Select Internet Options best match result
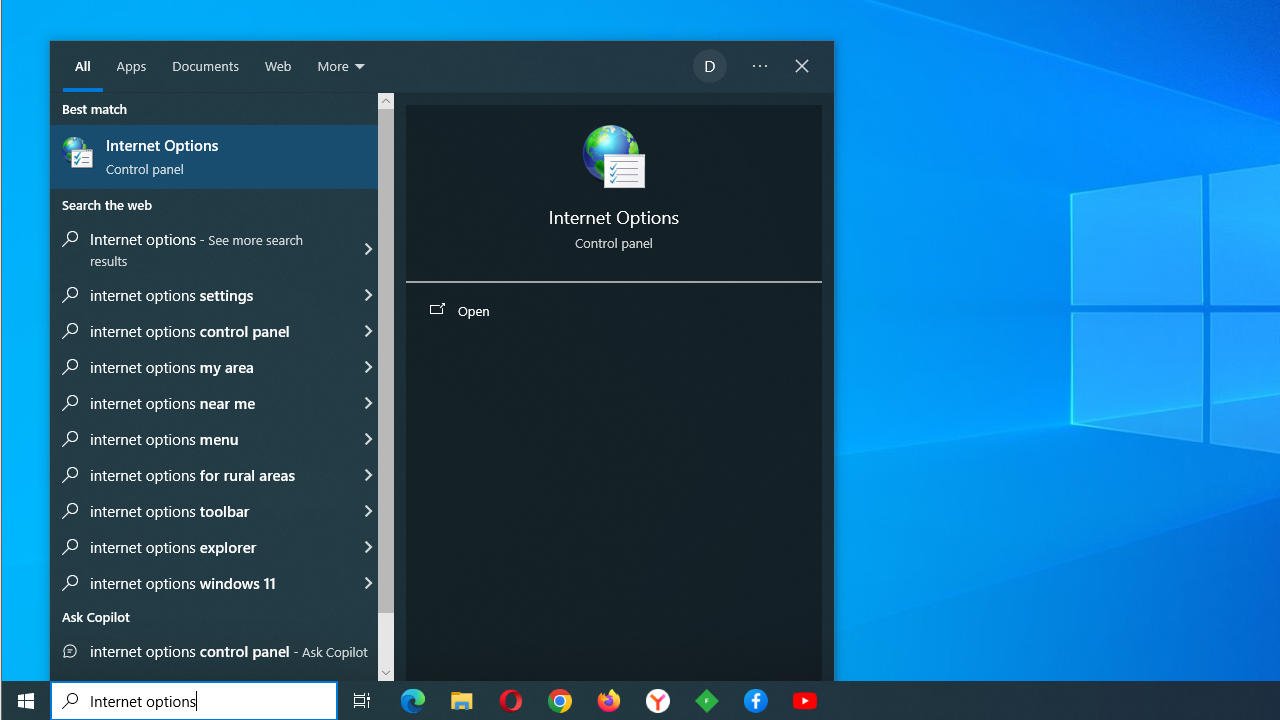This screenshot has width=1280, height=720. tap(214, 157)
